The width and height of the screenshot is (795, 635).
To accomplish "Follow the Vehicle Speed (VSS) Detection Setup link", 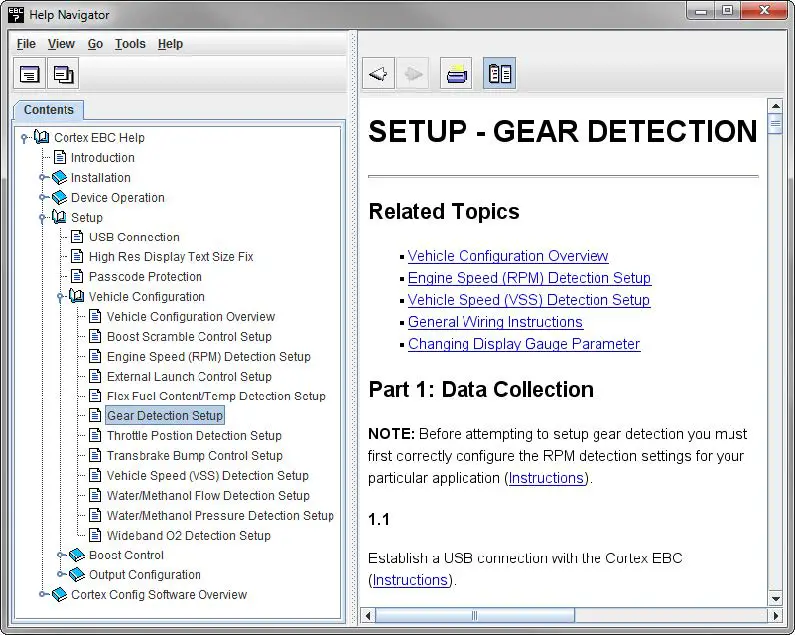I will pyautogui.click(x=529, y=300).
